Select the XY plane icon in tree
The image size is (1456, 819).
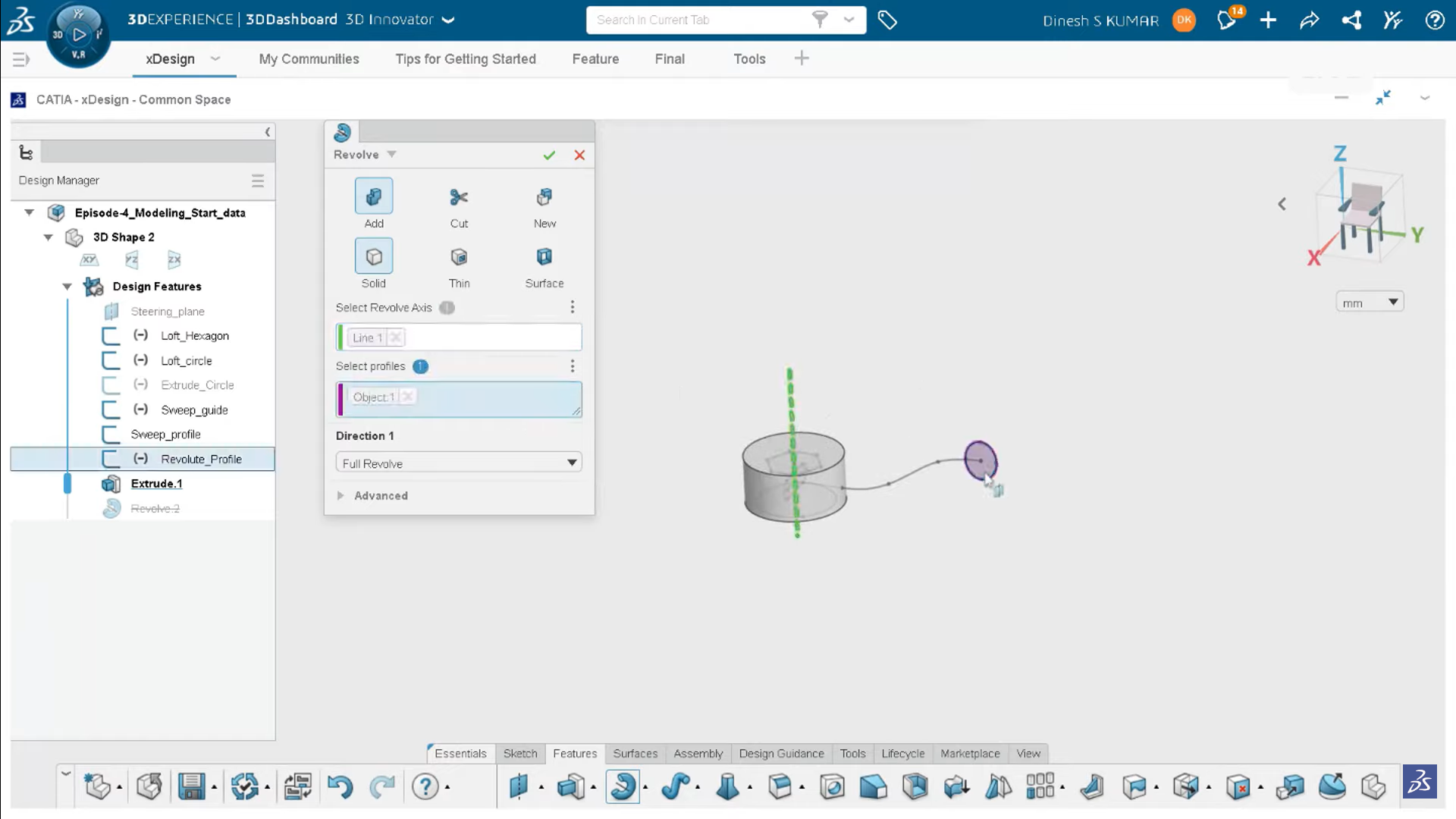pyautogui.click(x=89, y=260)
